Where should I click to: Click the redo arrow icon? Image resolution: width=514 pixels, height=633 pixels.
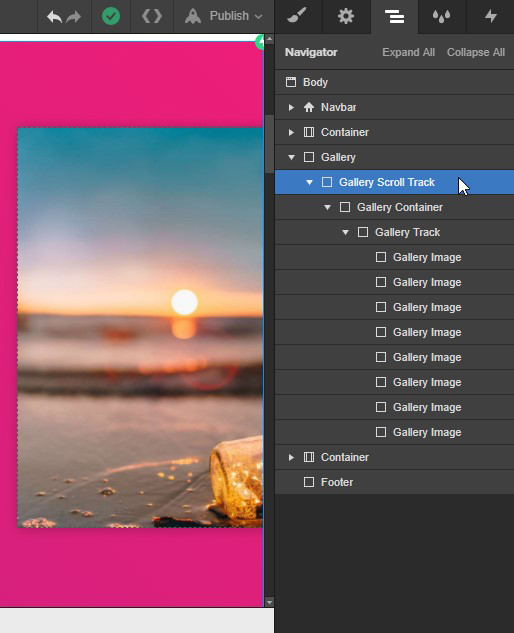click(x=73, y=17)
